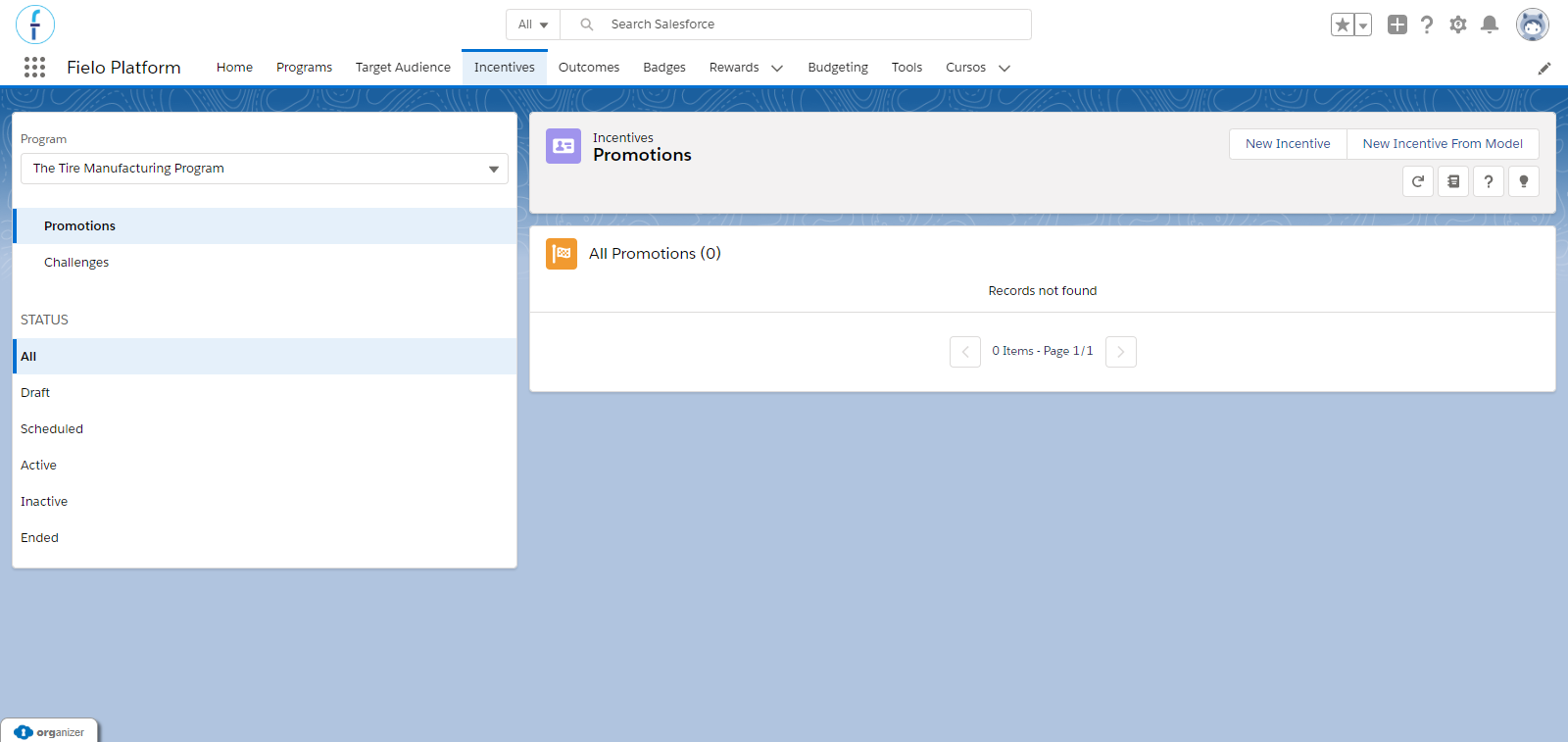Click the search magnifier icon
The height and width of the screenshot is (742, 1568).
(587, 25)
